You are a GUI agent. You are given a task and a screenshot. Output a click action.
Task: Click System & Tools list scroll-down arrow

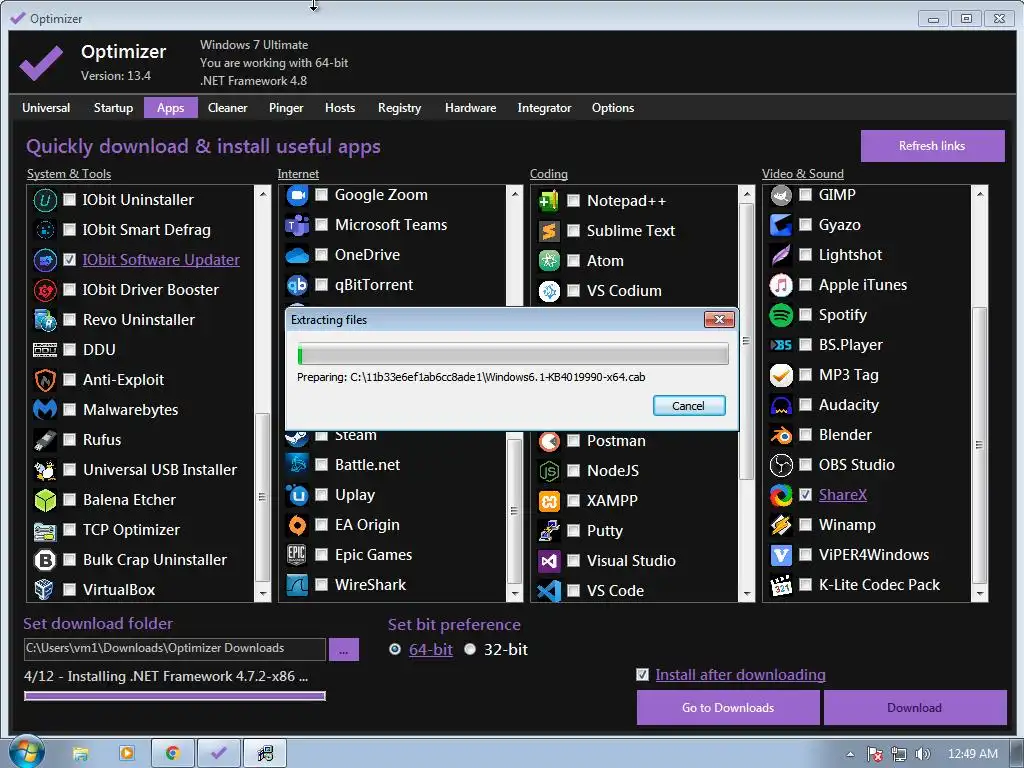(263, 594)
